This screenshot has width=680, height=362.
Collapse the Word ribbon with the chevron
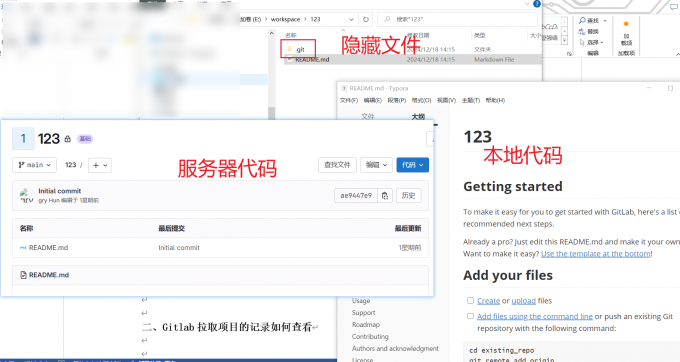tap(677, 54)
